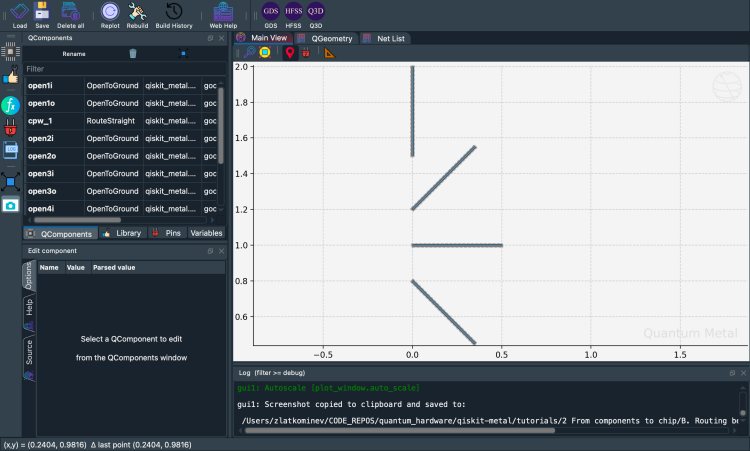This screenshot has width=750, height=451.
Task: Select the open1i component row
Action: point(121,86)
